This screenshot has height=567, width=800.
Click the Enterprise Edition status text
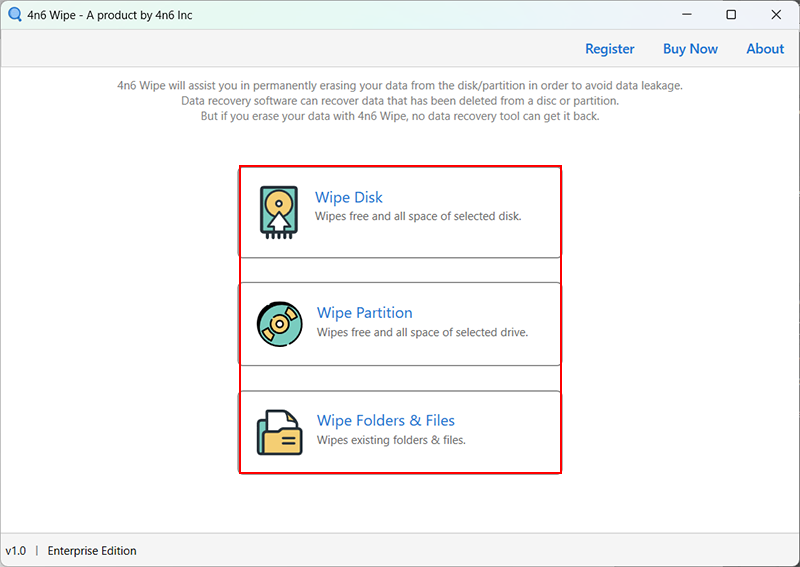pos(92,551)
